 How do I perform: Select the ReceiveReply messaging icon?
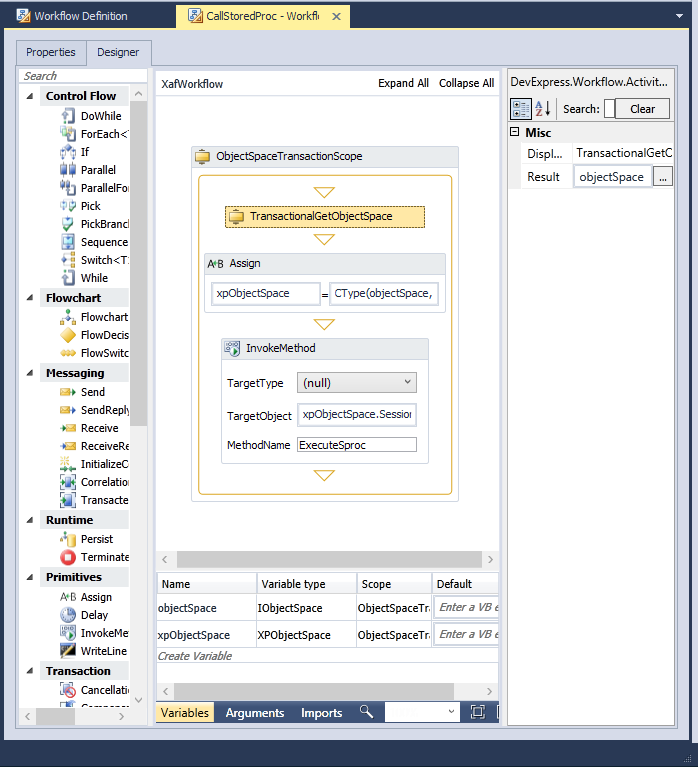[68, 446]
